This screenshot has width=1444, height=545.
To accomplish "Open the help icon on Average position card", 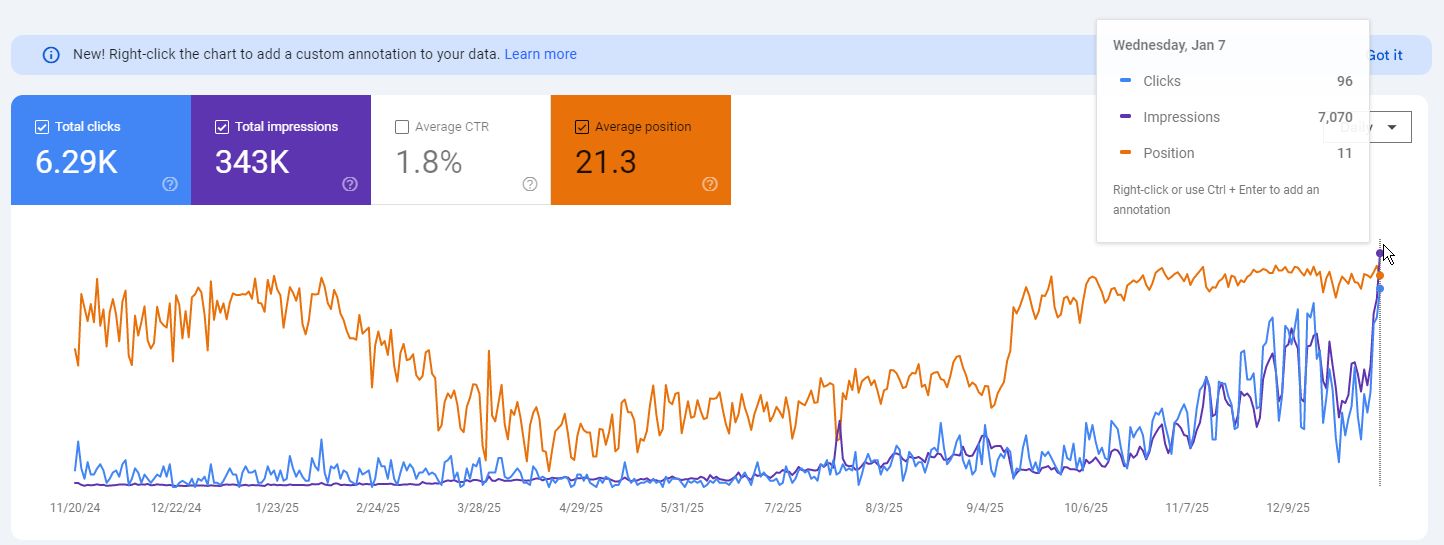I will pos(710,184).
